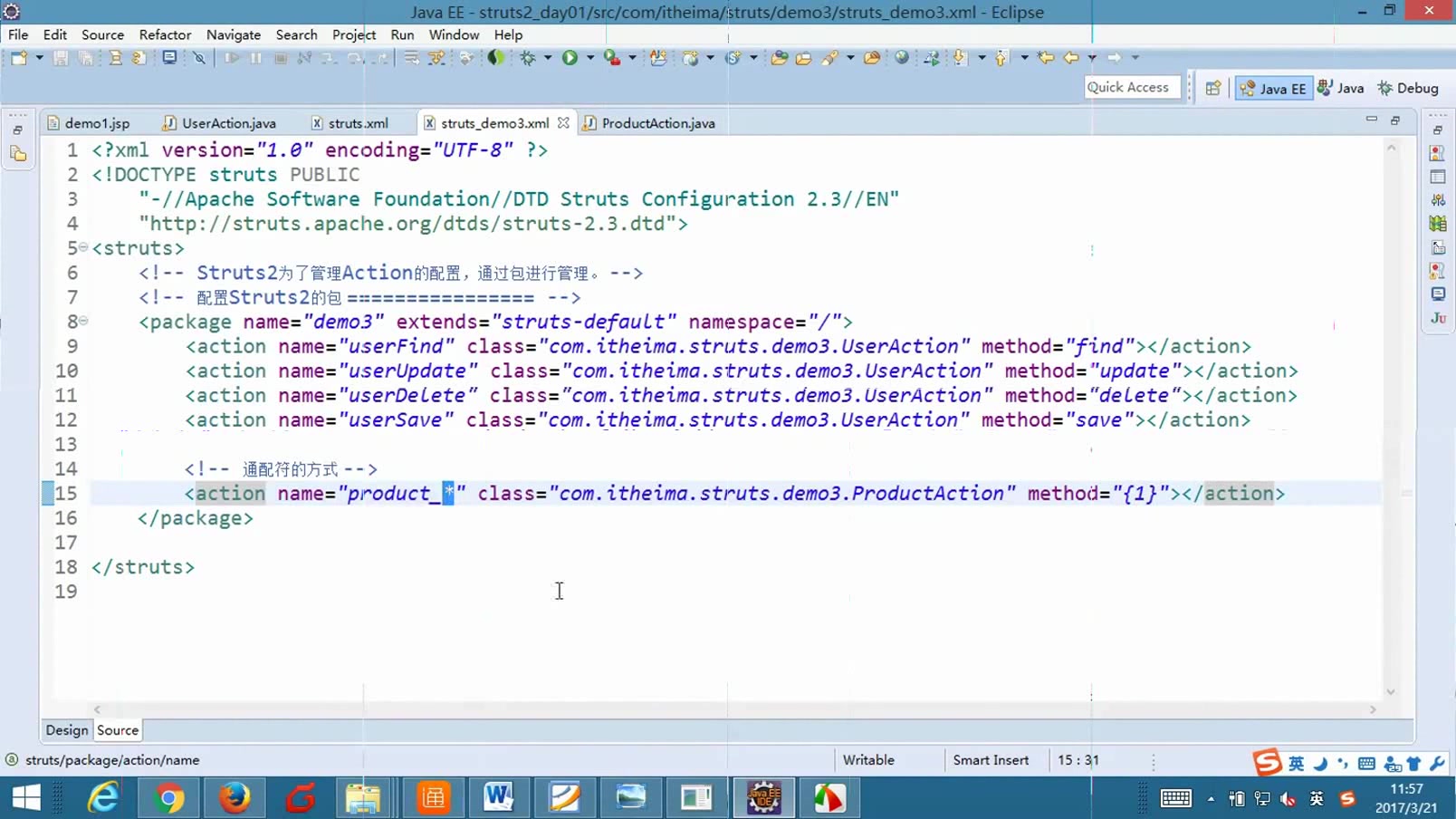Click the Skip All Breakpoints icon

tap(199, 58)
